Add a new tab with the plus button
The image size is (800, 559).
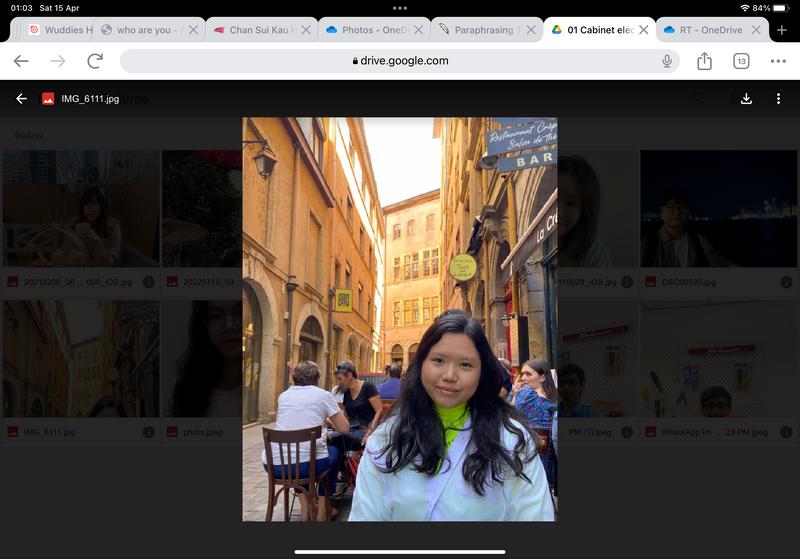click(x=782, y=30)
